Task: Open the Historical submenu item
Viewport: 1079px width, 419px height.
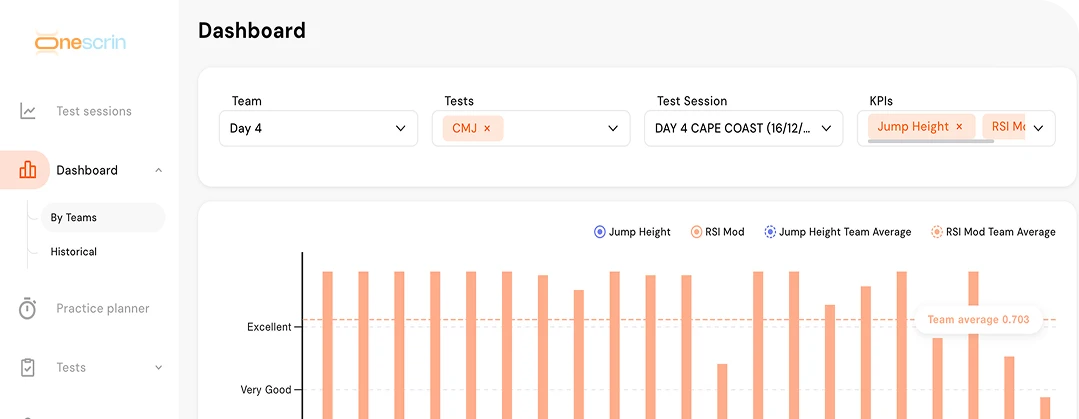Action: (74, 252)
